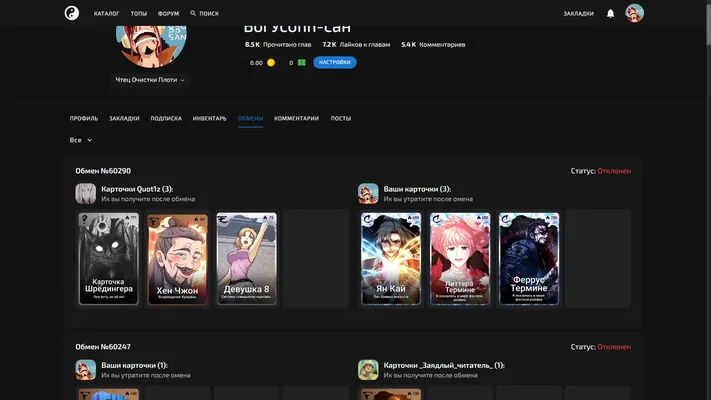This screenshot has width=711, height=400.
Task: Click the 8.5K Прочитано глав stat
Action: pyautogui.click(x=278, y=44)
